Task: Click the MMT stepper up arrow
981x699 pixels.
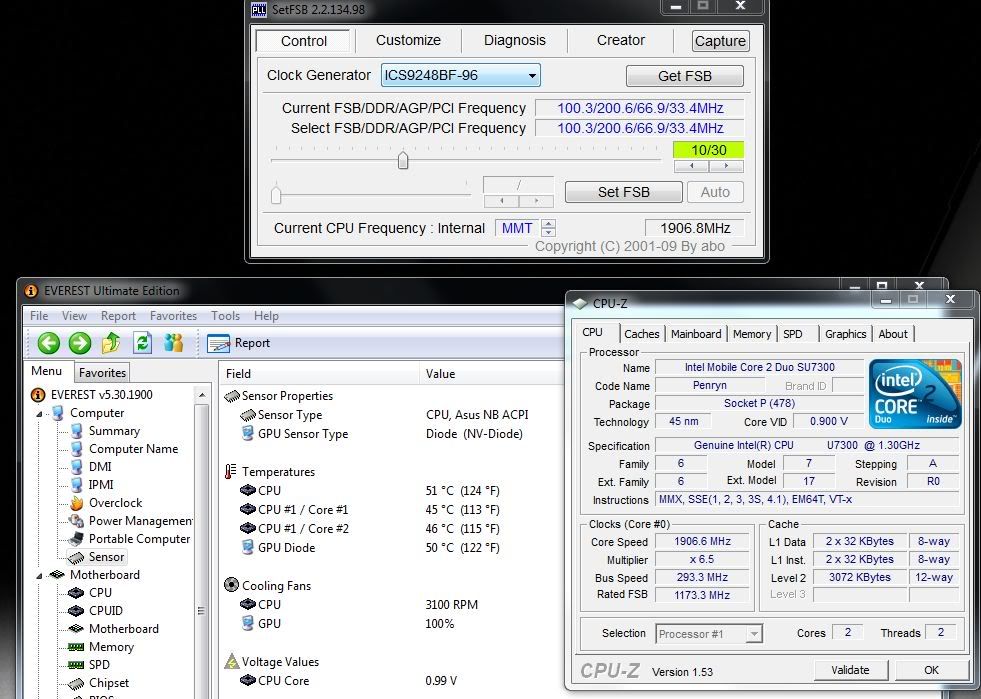Action: pyautogui.click(x=548, y=223)
